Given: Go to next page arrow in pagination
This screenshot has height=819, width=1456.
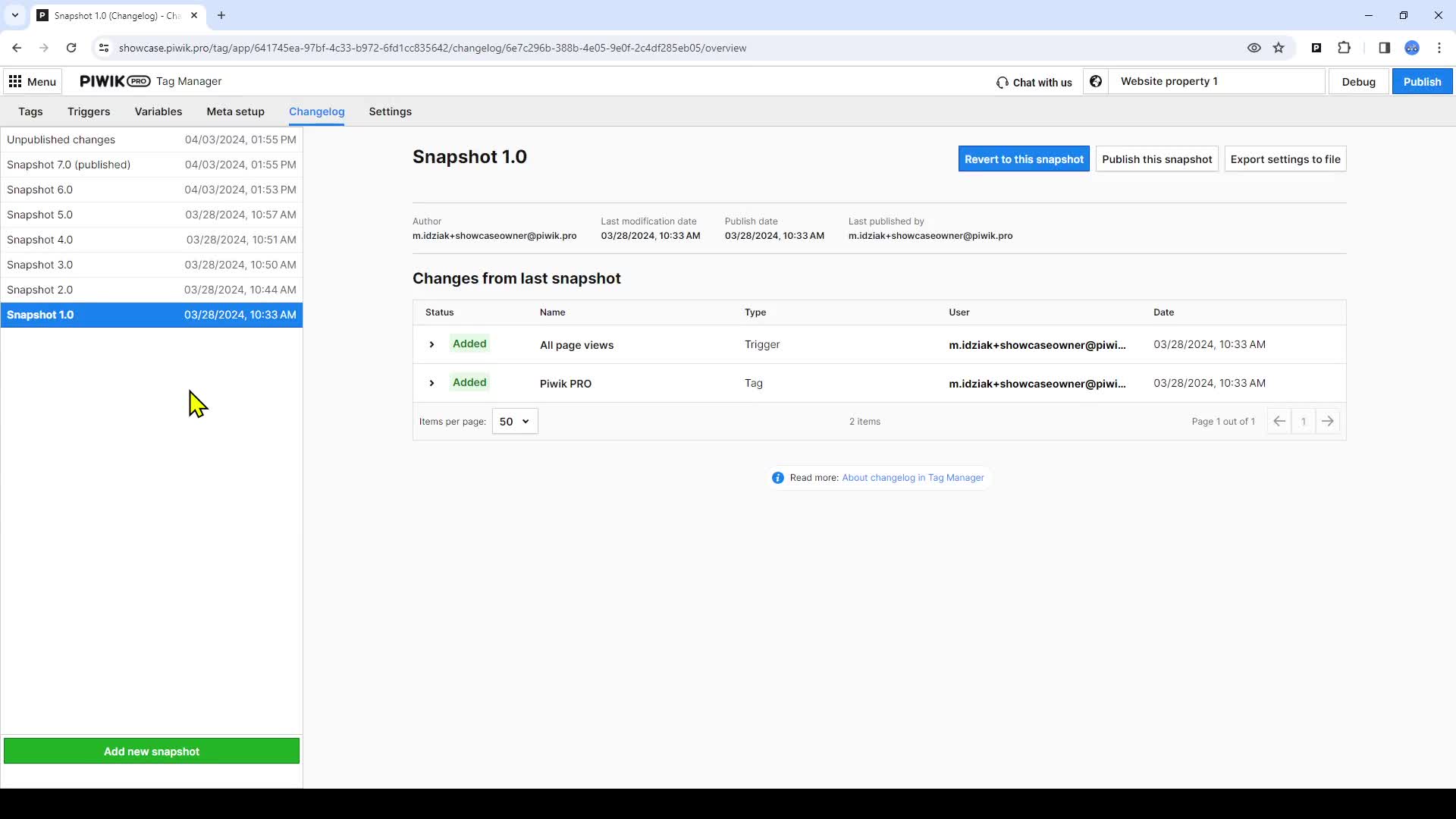Looking at the screenshot, I should coord(1327,422).
